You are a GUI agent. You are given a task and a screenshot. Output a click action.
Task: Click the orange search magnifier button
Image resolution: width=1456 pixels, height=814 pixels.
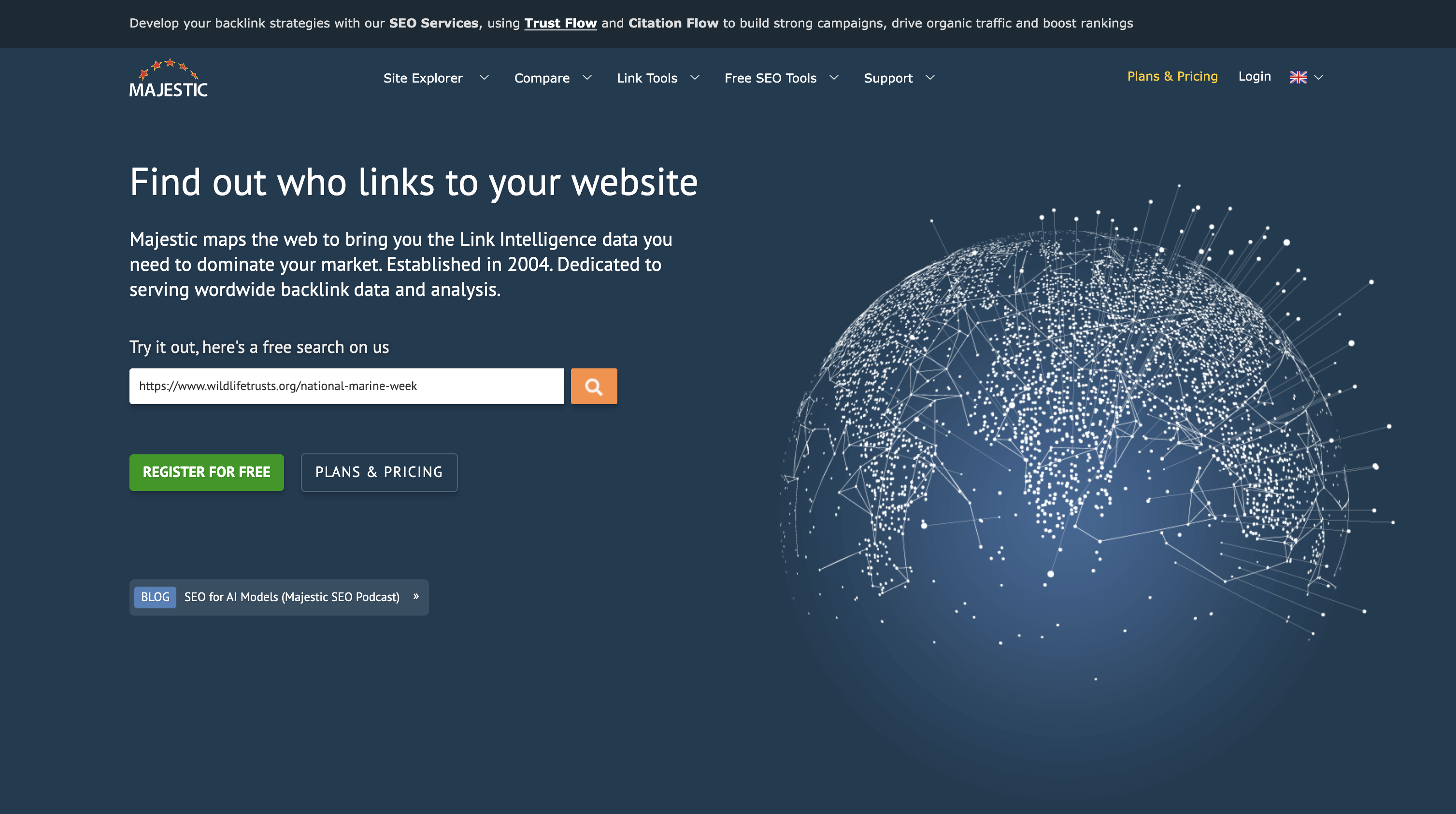tap(594, 386)
